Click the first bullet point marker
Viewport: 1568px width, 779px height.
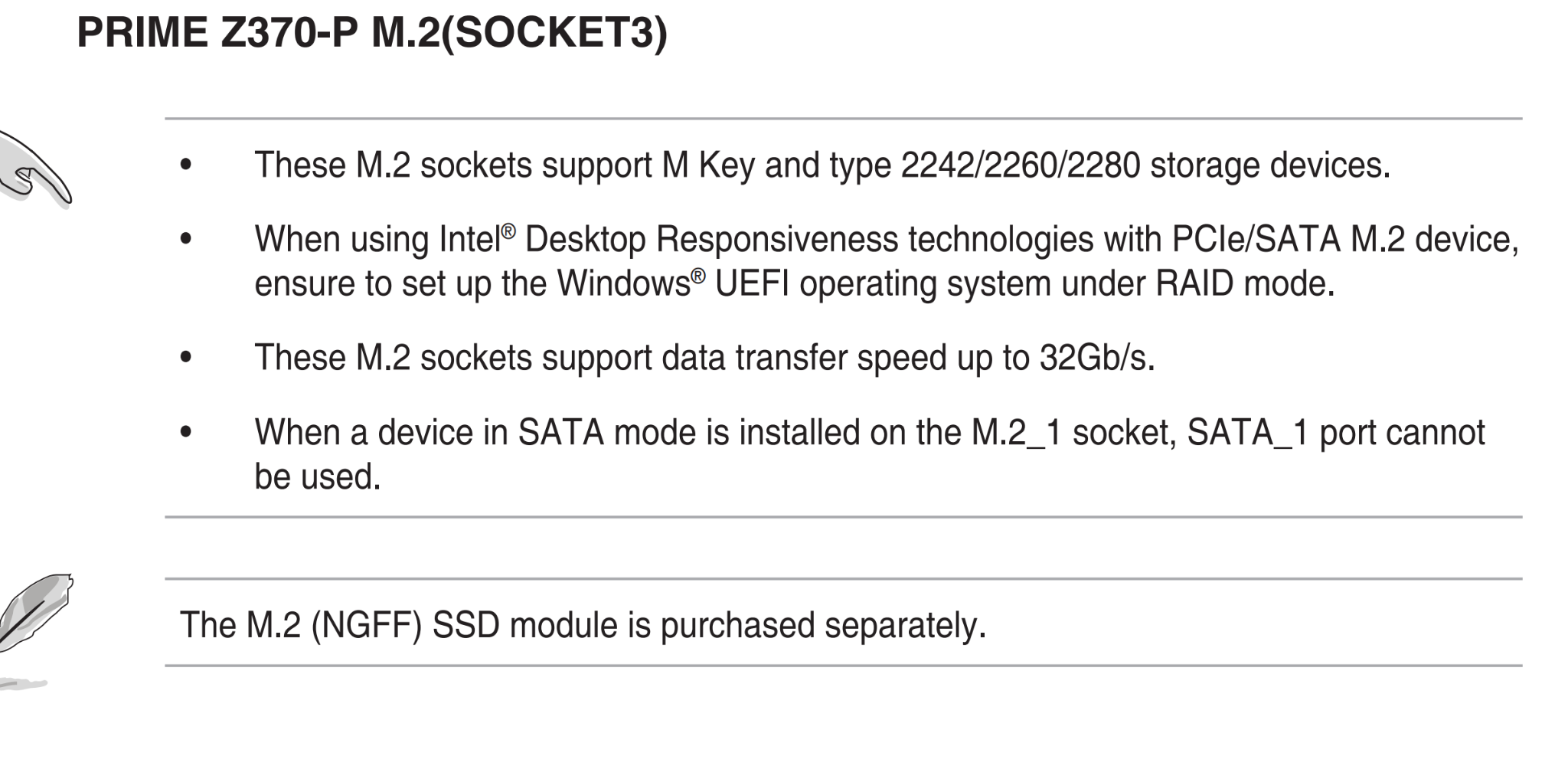pyautogui.click(x=185, y=165)
